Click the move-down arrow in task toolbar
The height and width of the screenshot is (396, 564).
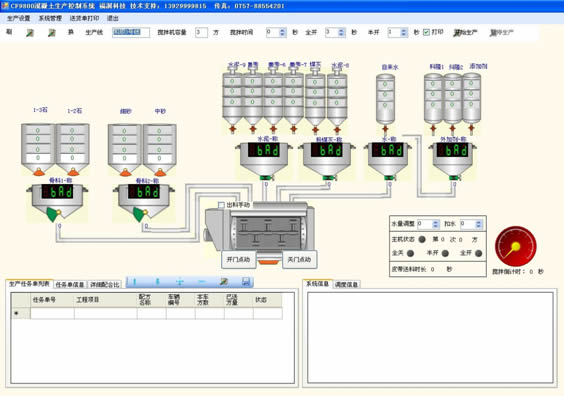[x=157, y=282]
